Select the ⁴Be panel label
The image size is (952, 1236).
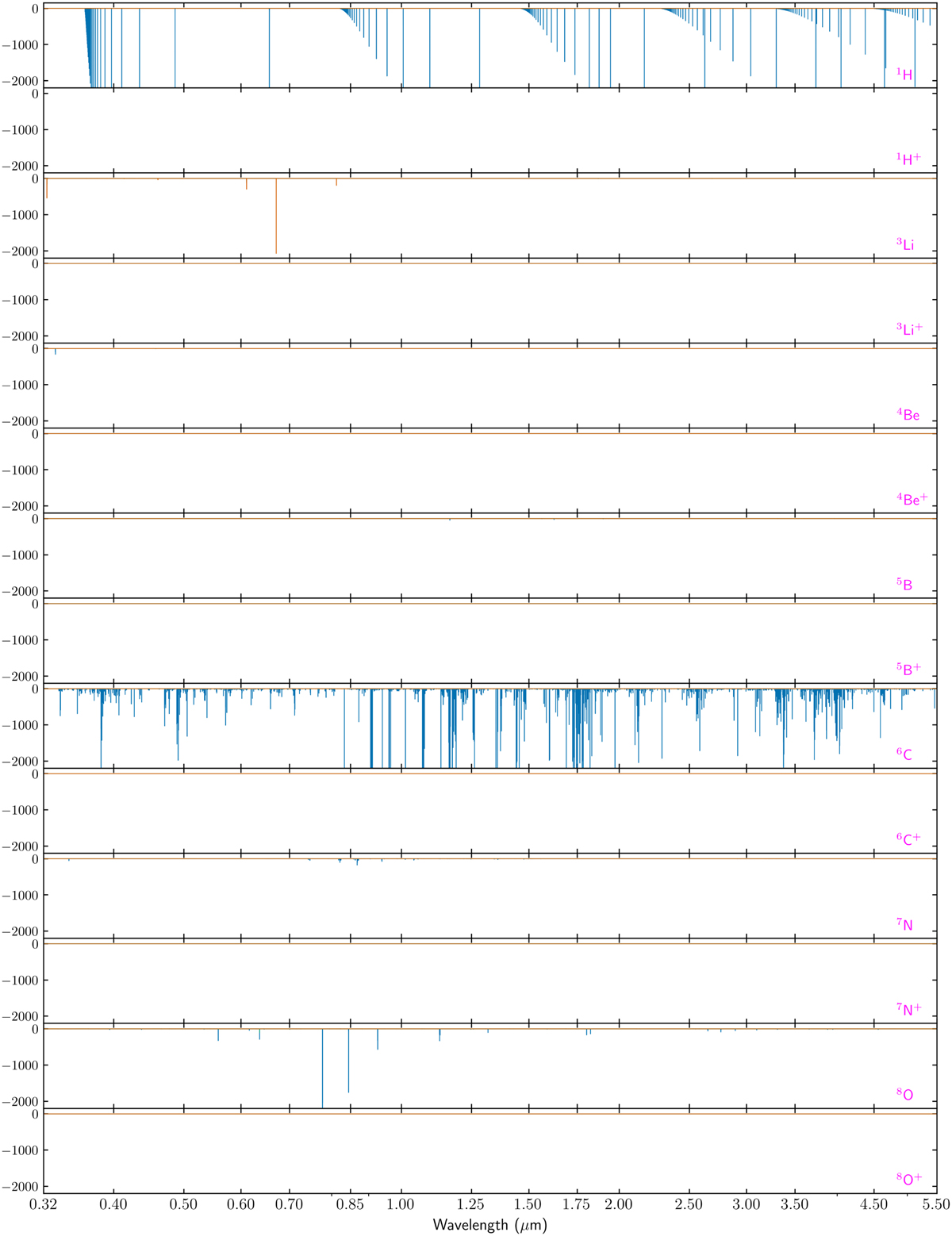tap(908, 414)
